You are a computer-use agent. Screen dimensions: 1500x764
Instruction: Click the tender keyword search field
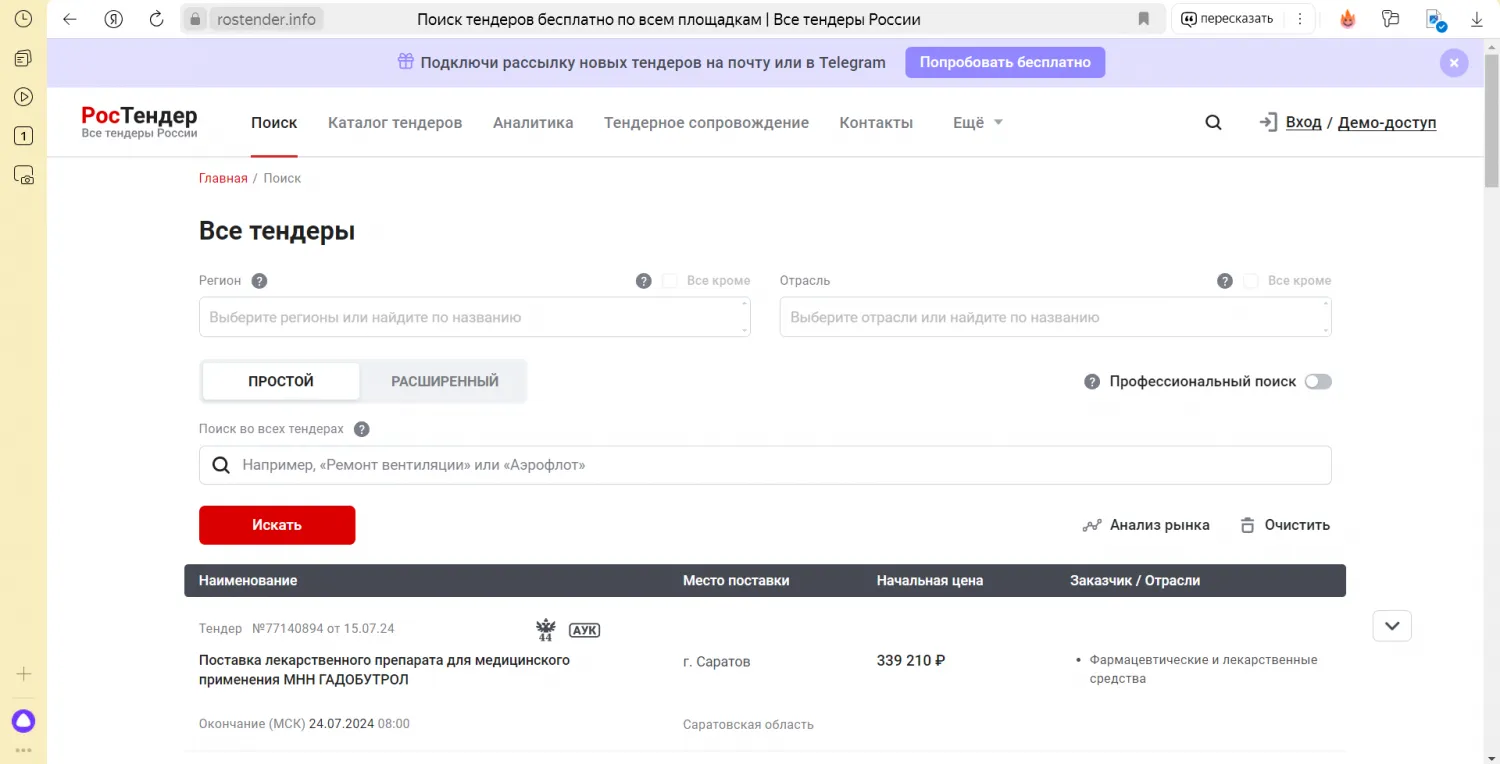(x=780, y=465)
